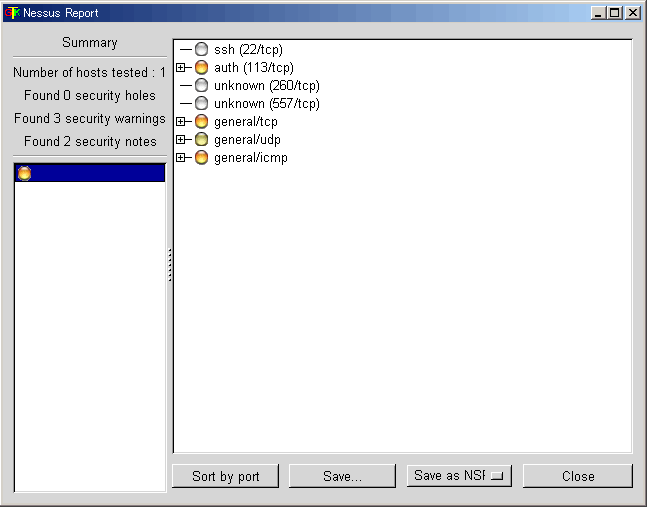Click the GTK icon in the title bar
The height and width of the screenshot is (507, 647).
[x=12, y=13]
